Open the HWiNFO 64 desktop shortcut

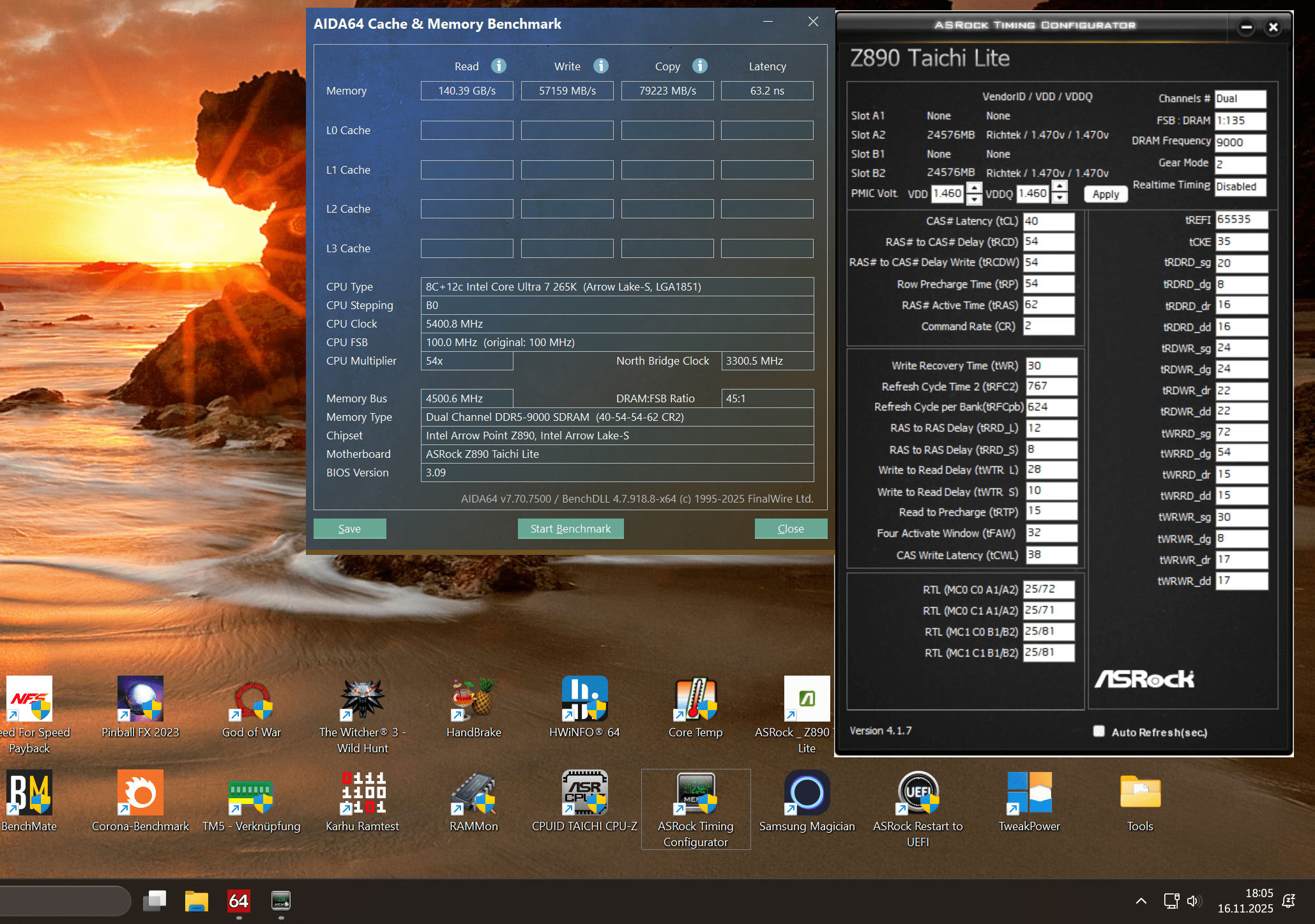[584, 699]
